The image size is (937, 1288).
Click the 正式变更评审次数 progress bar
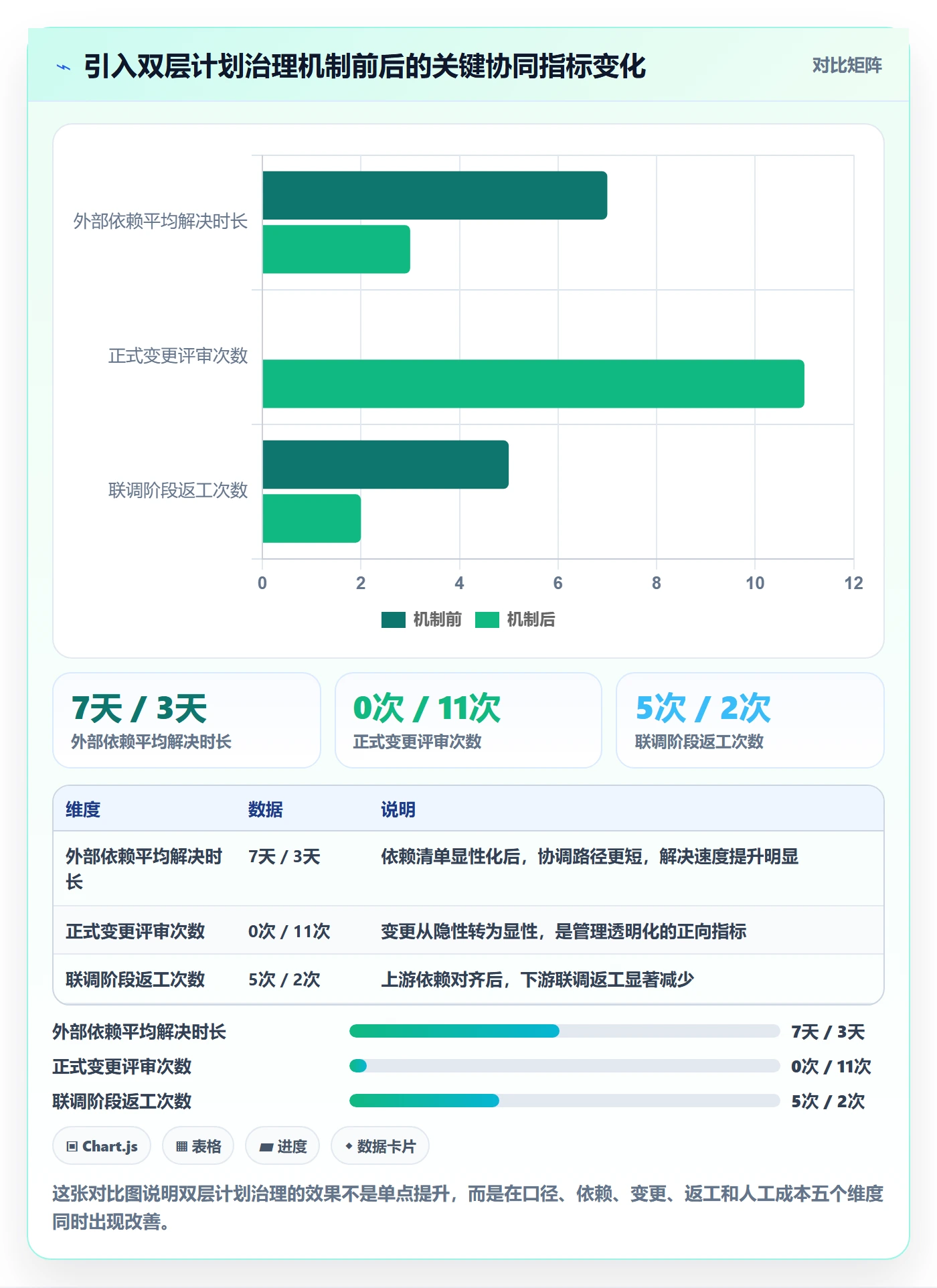(x=564, y=1066)
